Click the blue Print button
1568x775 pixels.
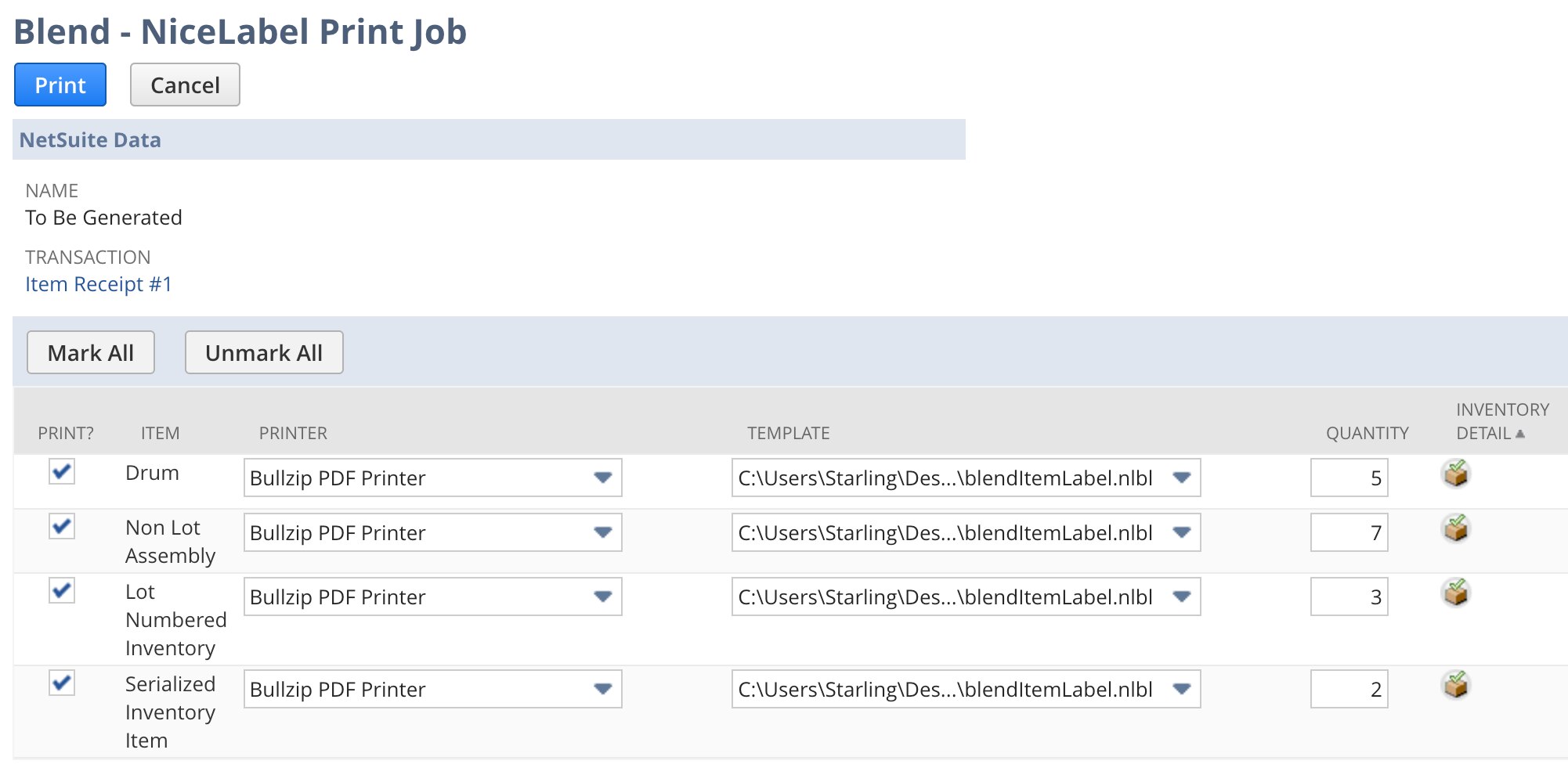(x=60, y=85)
